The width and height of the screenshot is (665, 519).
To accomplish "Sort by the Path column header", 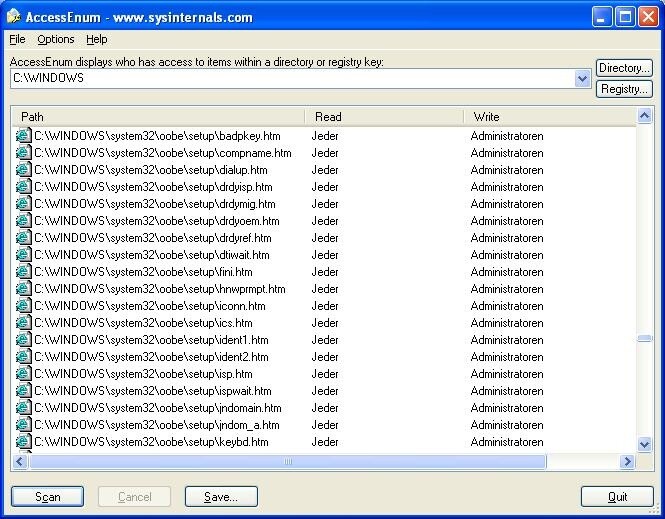I will (x=158, y=117).
